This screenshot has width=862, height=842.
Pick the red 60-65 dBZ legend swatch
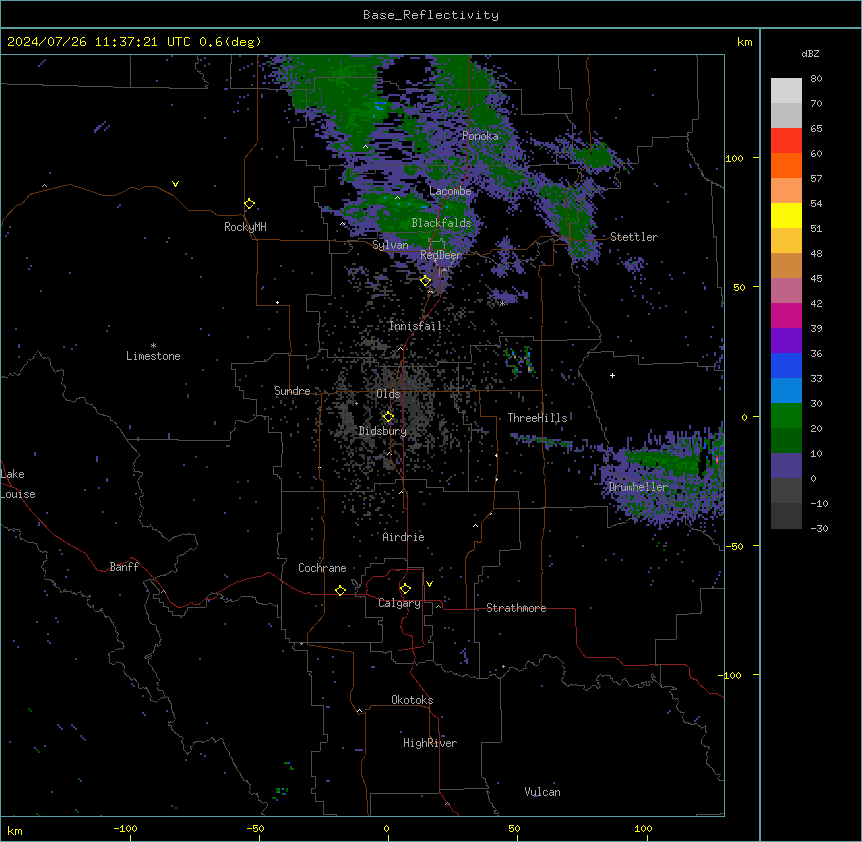tap(786, 141)
